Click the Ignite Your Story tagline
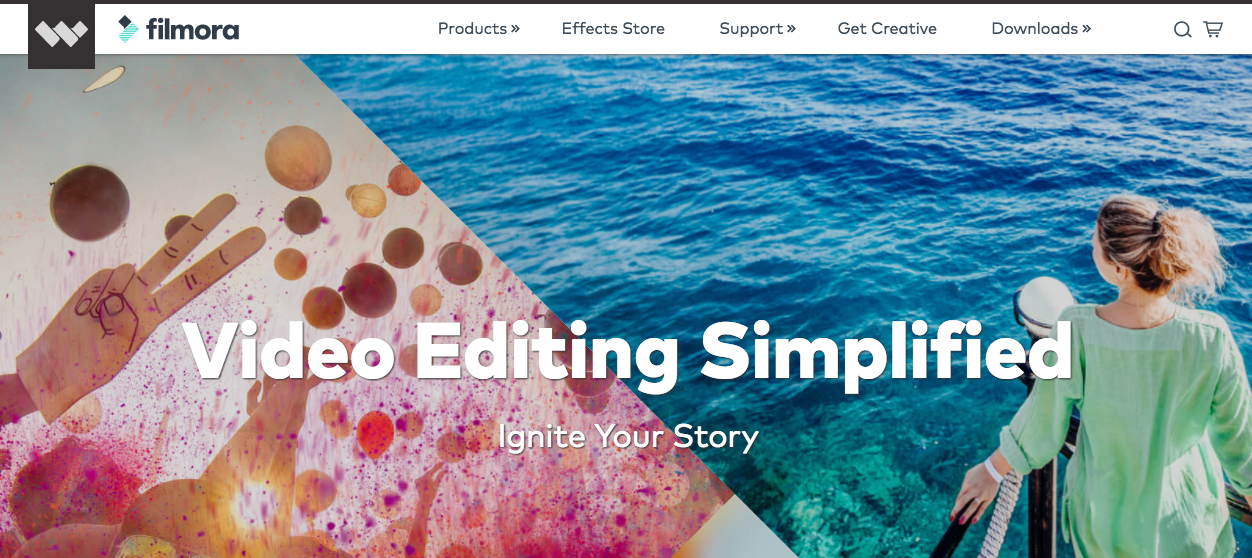The height and width of the screenshot is (558, 1252). [628, 437]
